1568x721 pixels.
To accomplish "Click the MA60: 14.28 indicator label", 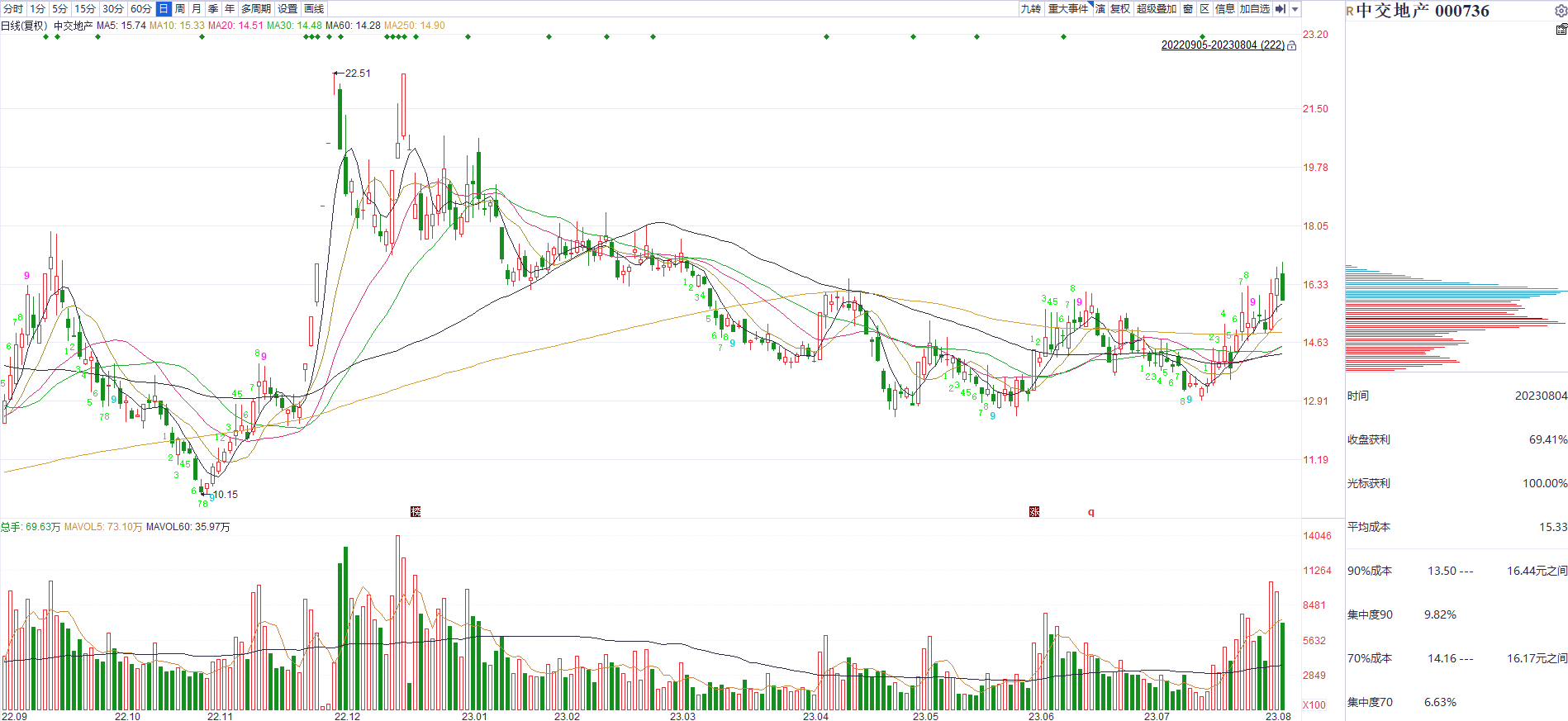I will 353,26.
